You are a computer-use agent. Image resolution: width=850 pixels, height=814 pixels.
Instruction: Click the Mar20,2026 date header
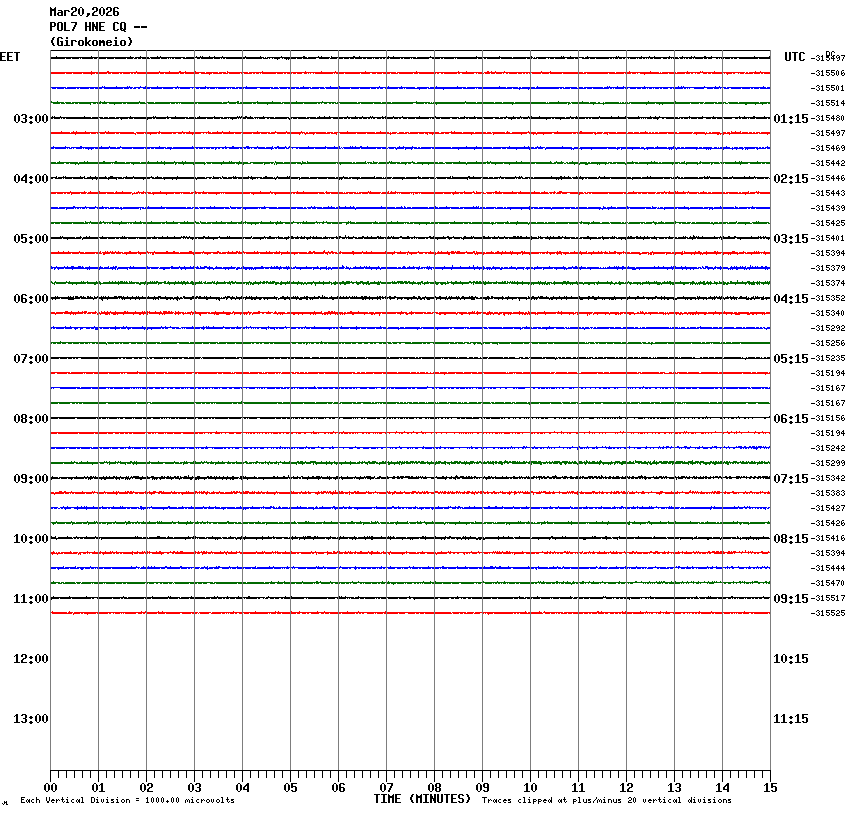point(84,12)
